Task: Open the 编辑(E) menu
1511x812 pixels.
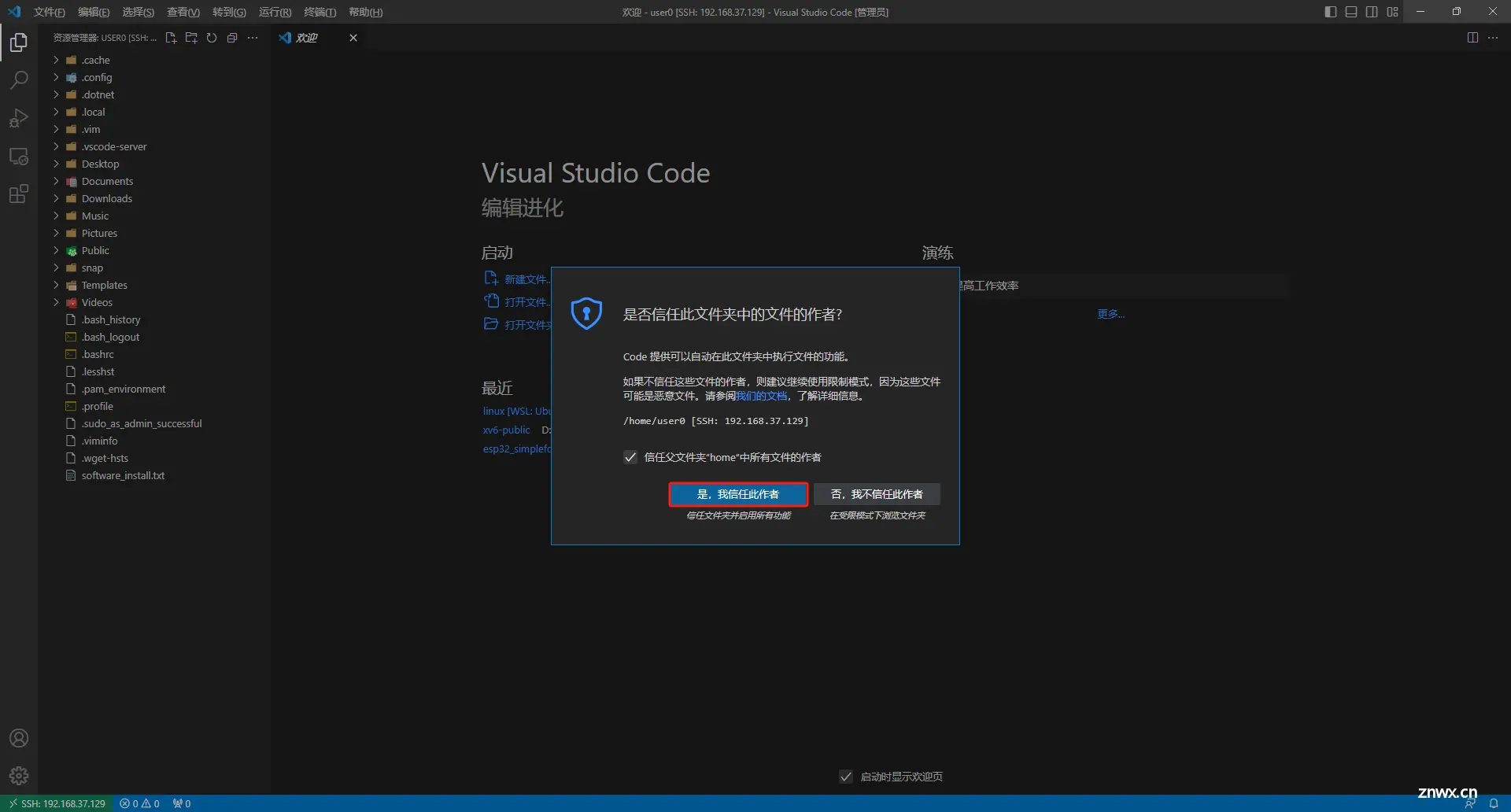Action: pyautogui.click(x=94, y=12)
